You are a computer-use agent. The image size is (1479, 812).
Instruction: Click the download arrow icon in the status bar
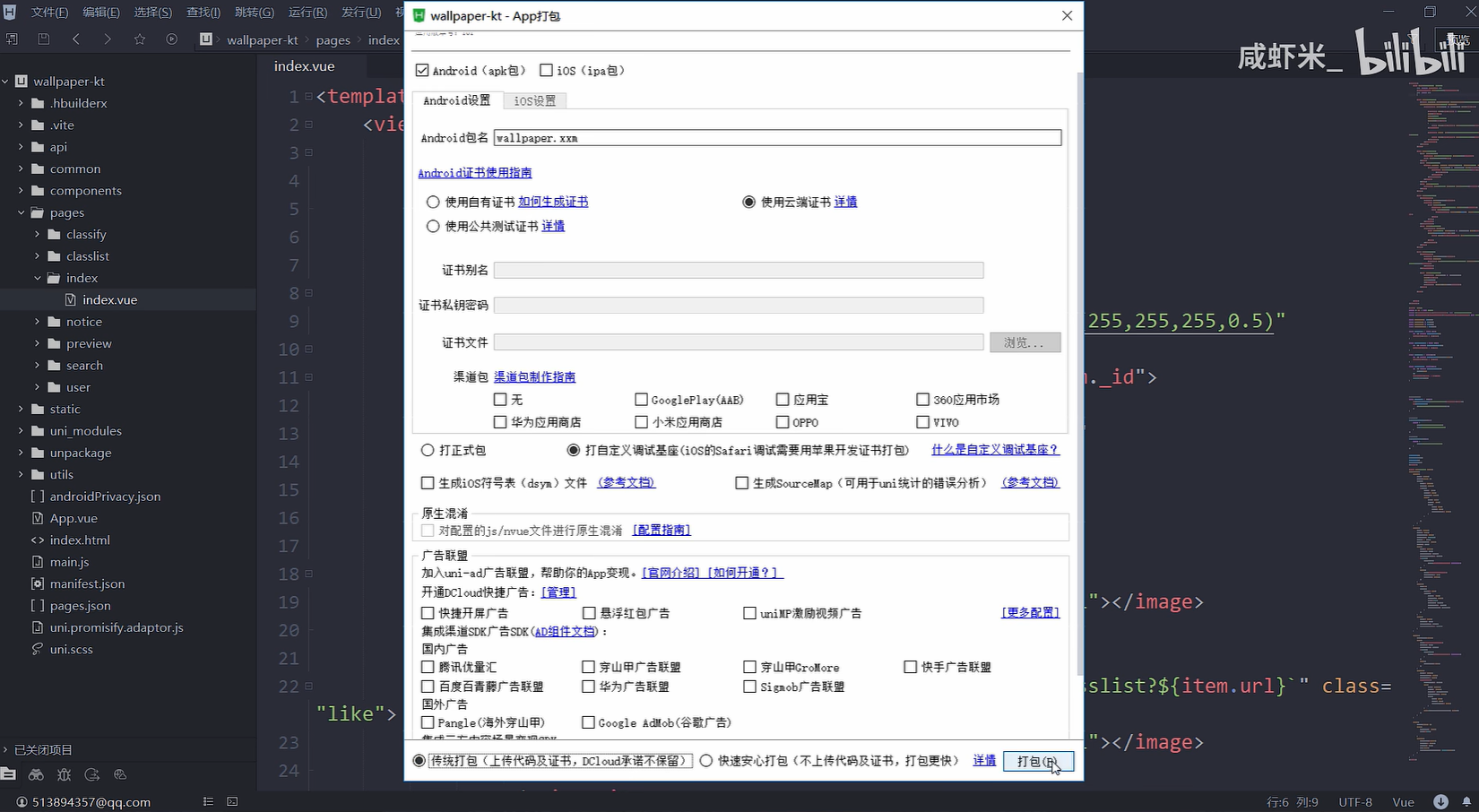1440,802
